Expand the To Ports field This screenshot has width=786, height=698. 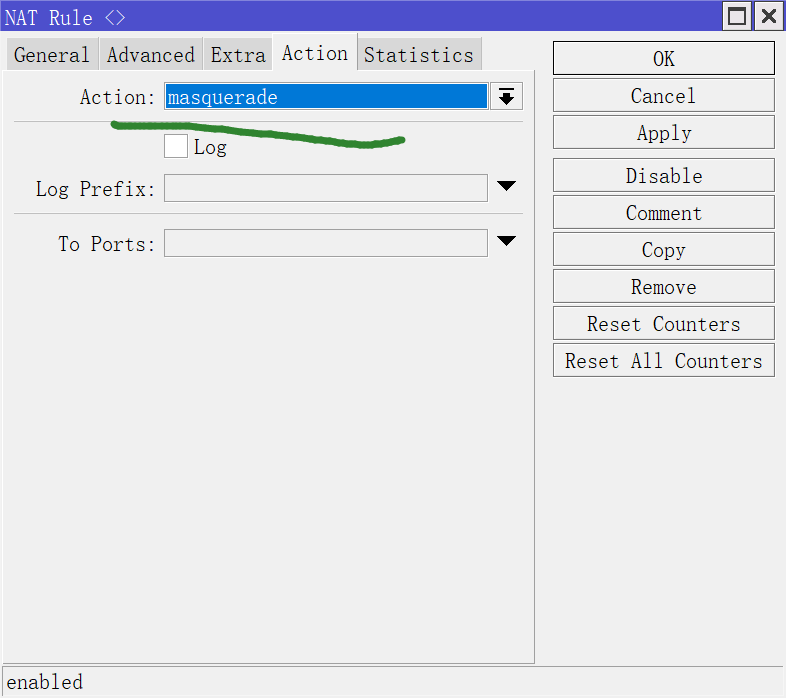[x=506, y=242]
